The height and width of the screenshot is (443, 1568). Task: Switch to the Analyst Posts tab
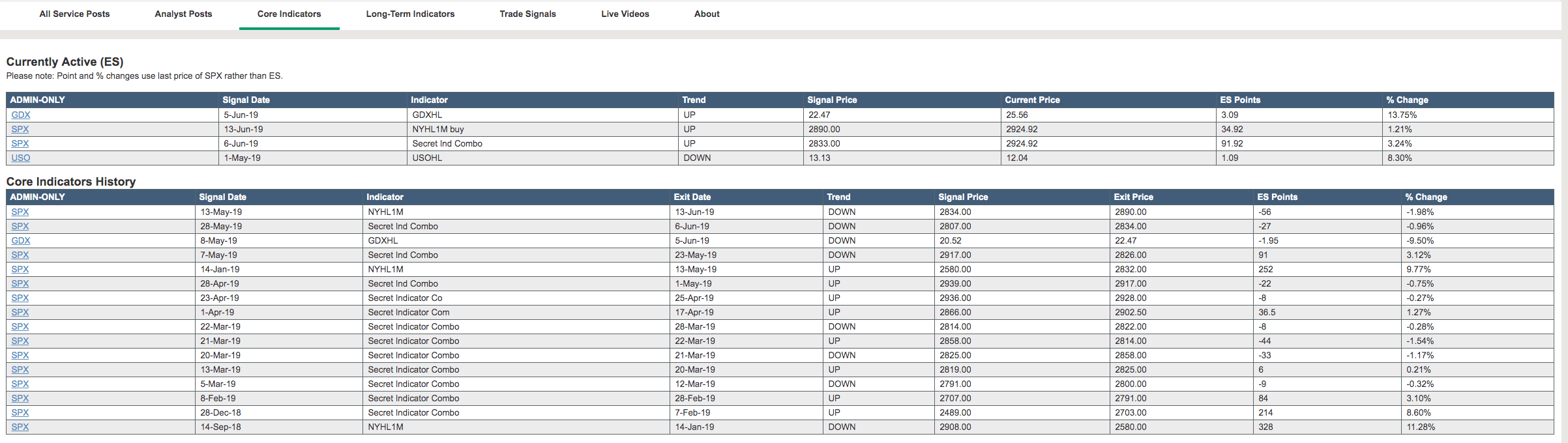[x=183, y=14]
